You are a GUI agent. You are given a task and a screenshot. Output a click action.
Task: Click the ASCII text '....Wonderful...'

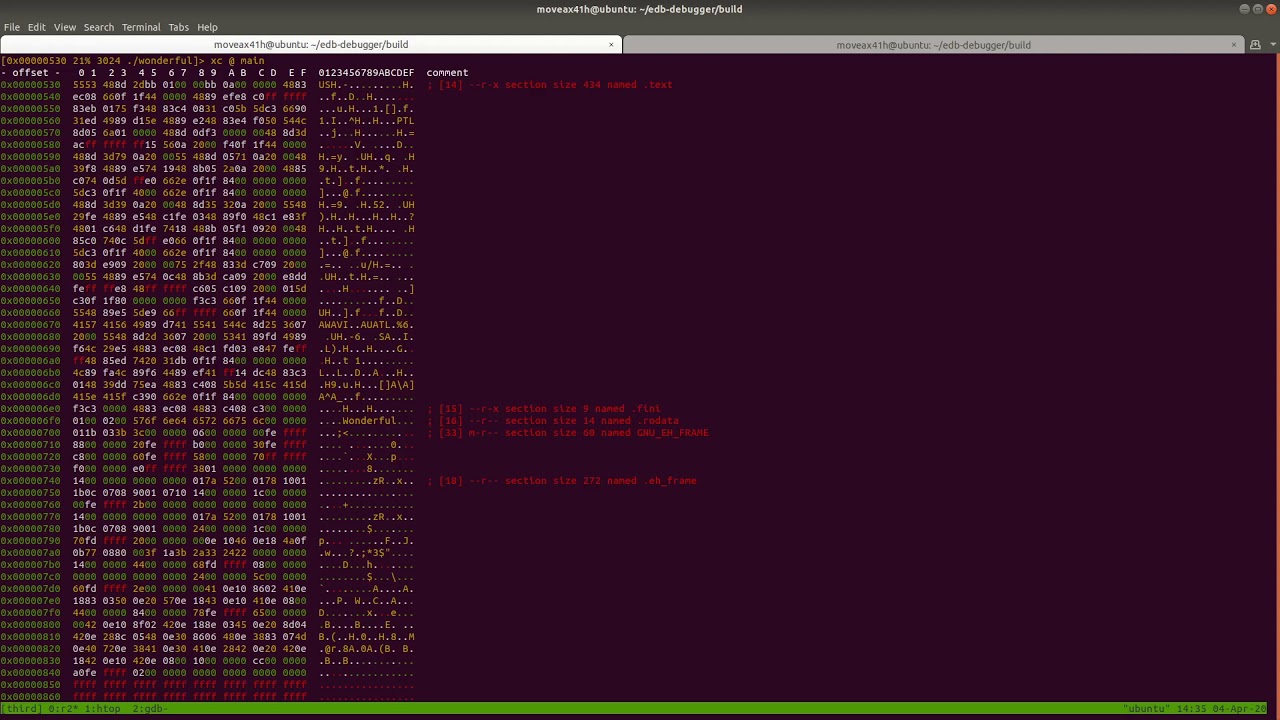click(366, 421)
